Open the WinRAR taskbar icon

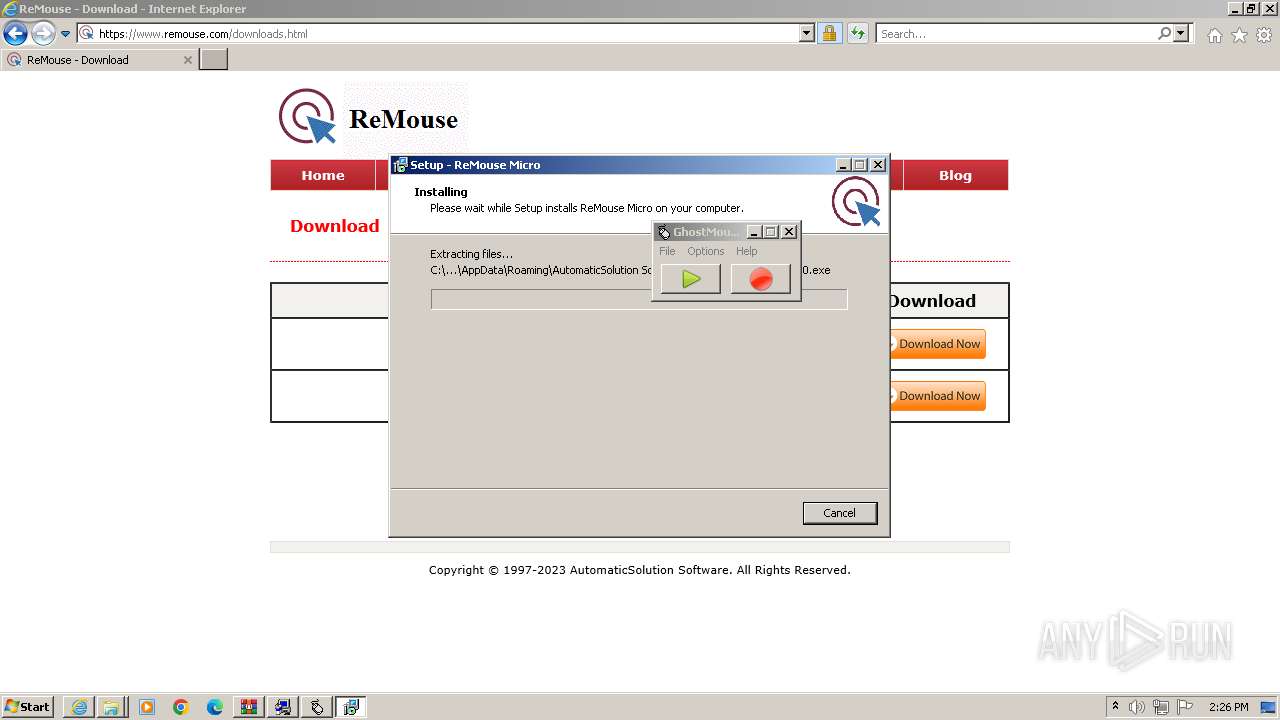(x=249, y=707)
